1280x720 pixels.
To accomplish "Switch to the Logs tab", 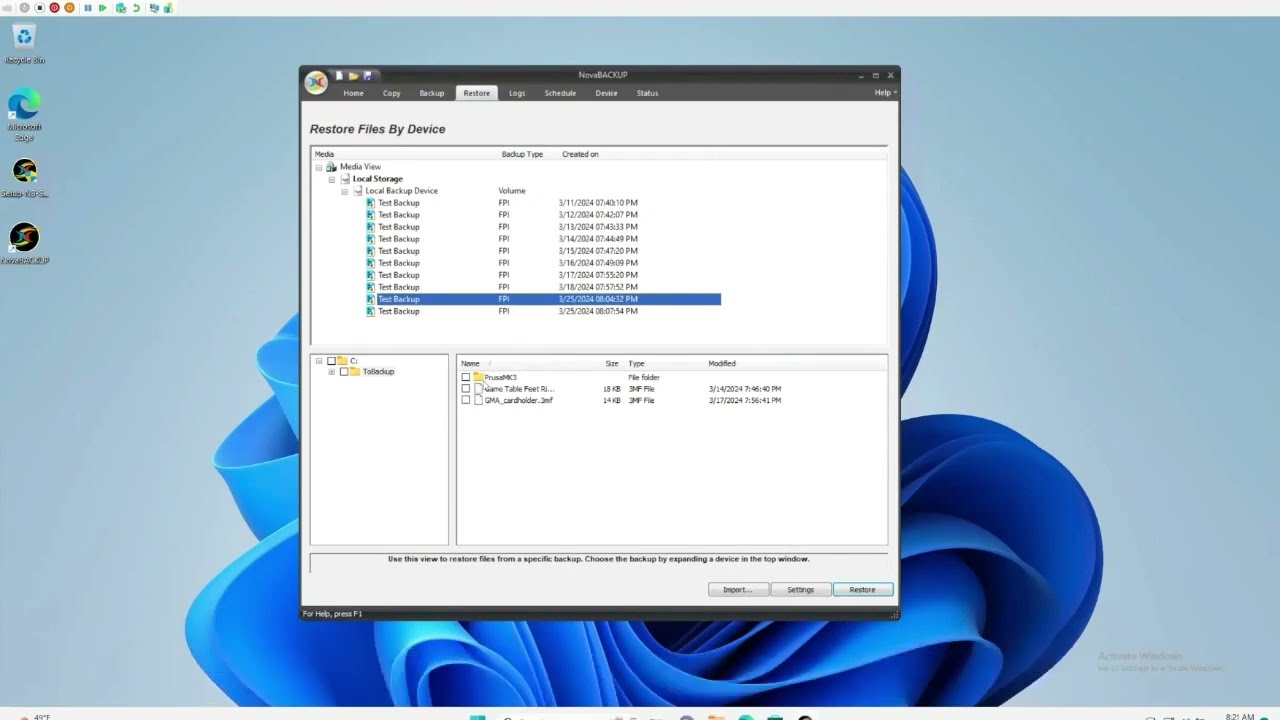I will click(516, 93).
